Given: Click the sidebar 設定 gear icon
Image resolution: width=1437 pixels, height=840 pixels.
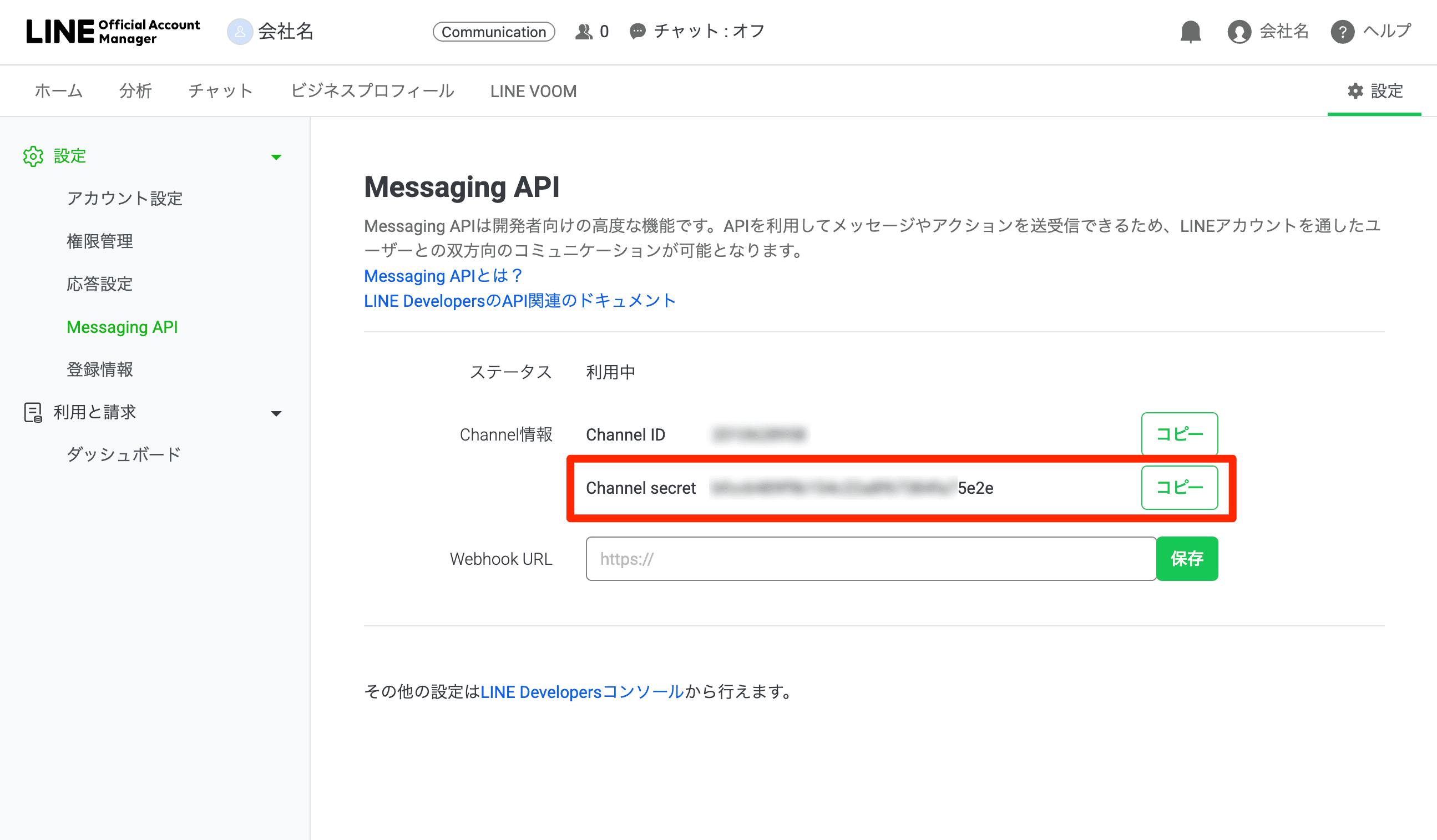Looking at the screenshot, I should pyautogui.click(x=33, y=156).
